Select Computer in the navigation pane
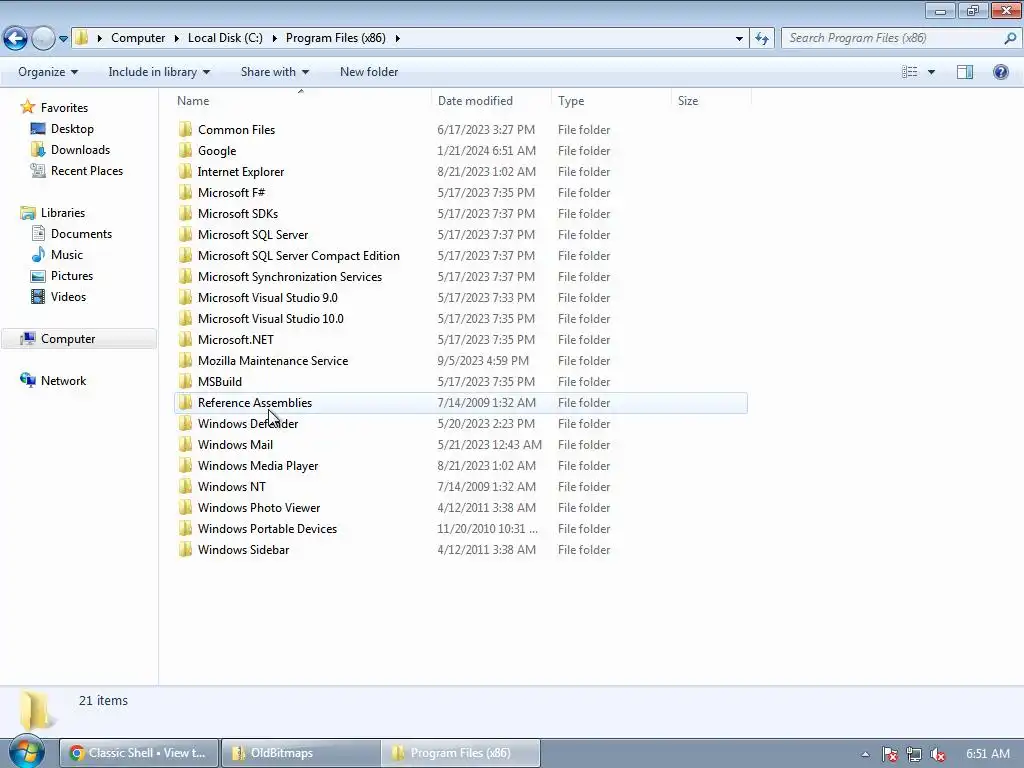The image size is (1024, 768). (x=68, y=339)
